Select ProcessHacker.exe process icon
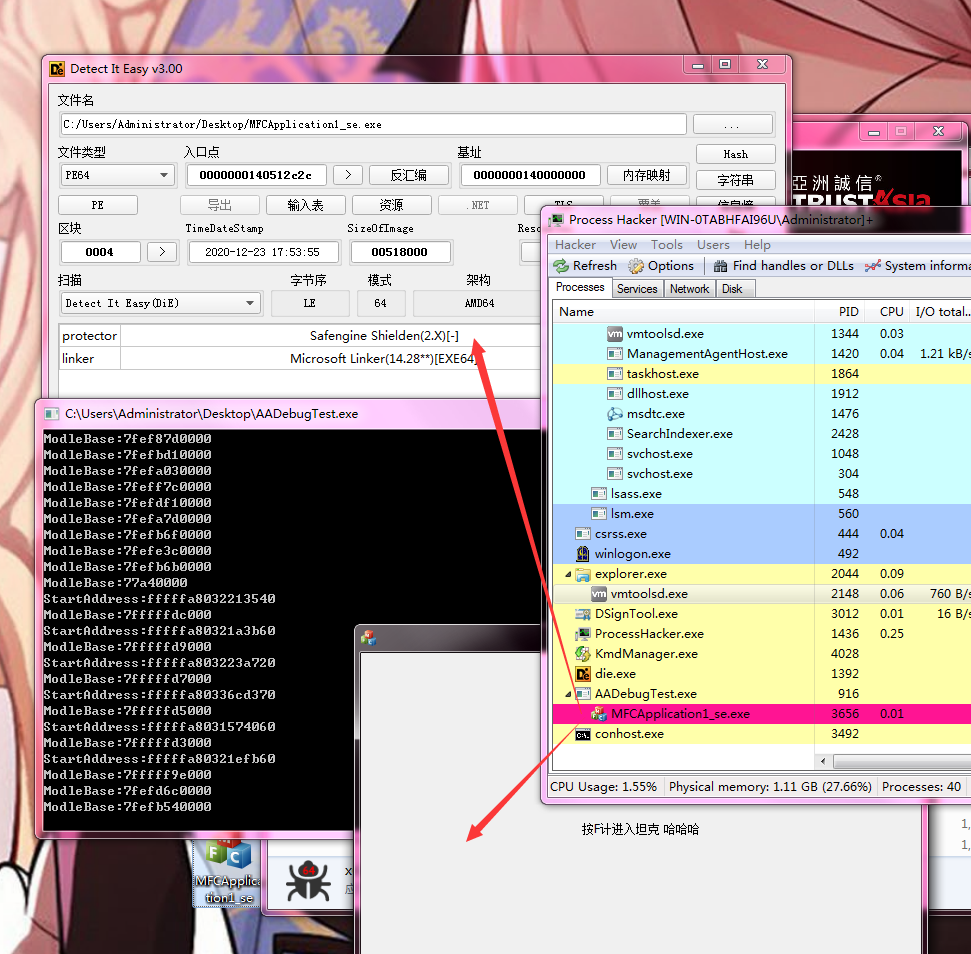 [x=583, y=634]
